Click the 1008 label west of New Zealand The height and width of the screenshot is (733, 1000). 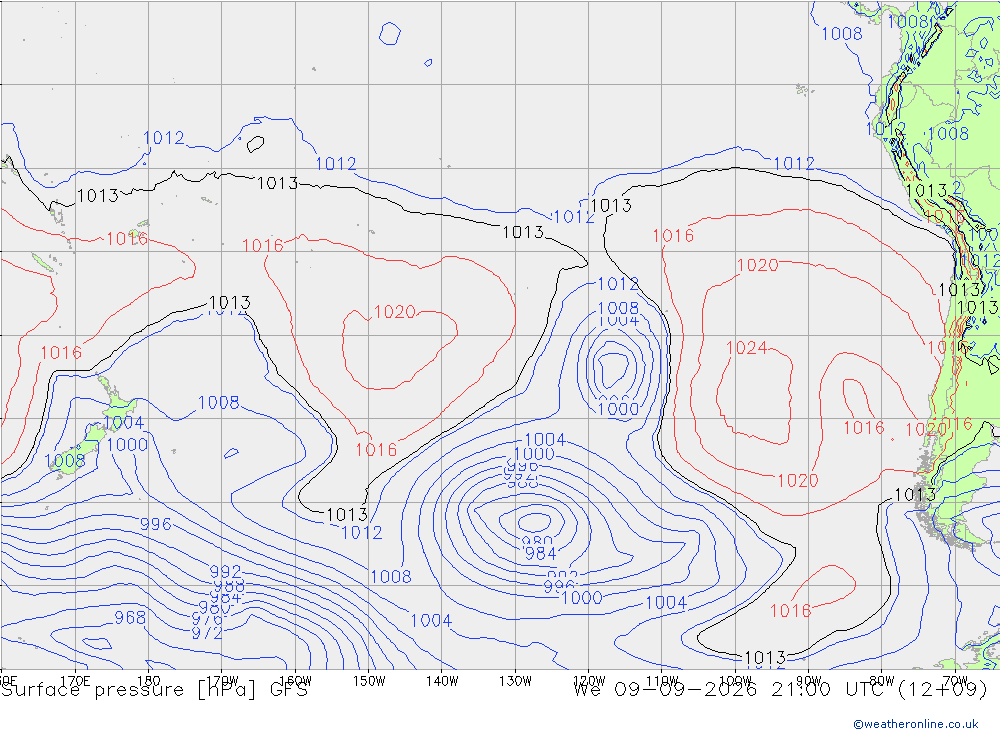coord(64,461)
